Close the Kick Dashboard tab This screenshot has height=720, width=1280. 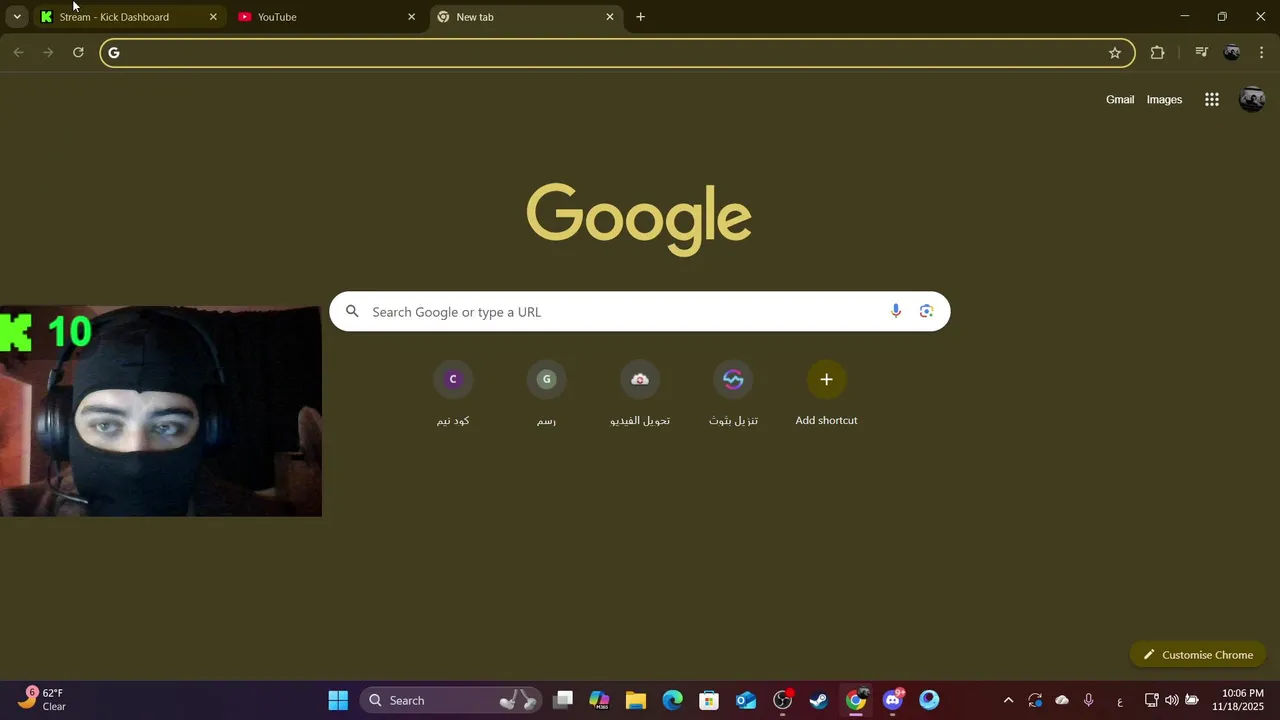[213, 17]
